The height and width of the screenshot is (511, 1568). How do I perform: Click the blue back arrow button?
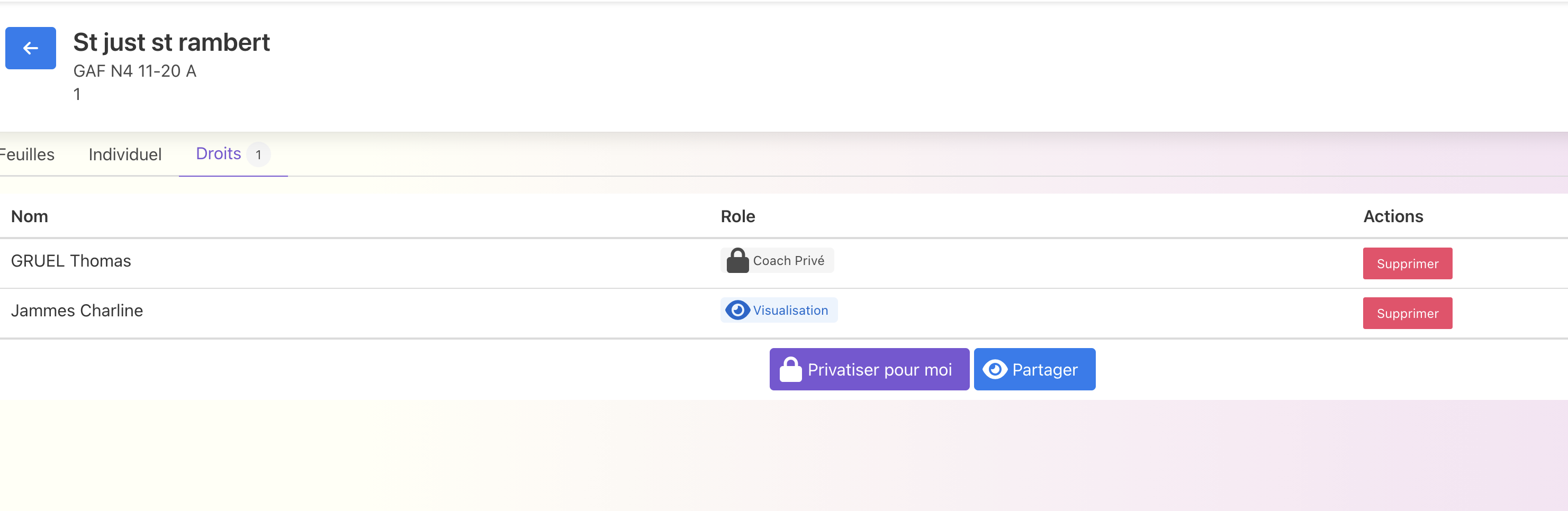30,48
